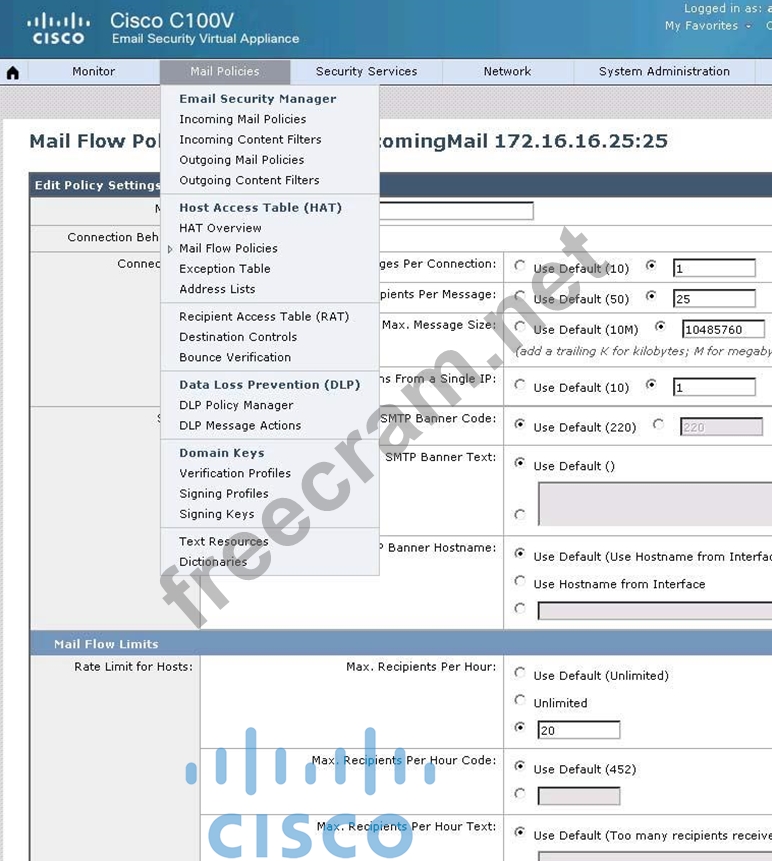Screen dimensions: 772x861
Task: Select Use Hostname from Interface option
Action: [520, 581]
